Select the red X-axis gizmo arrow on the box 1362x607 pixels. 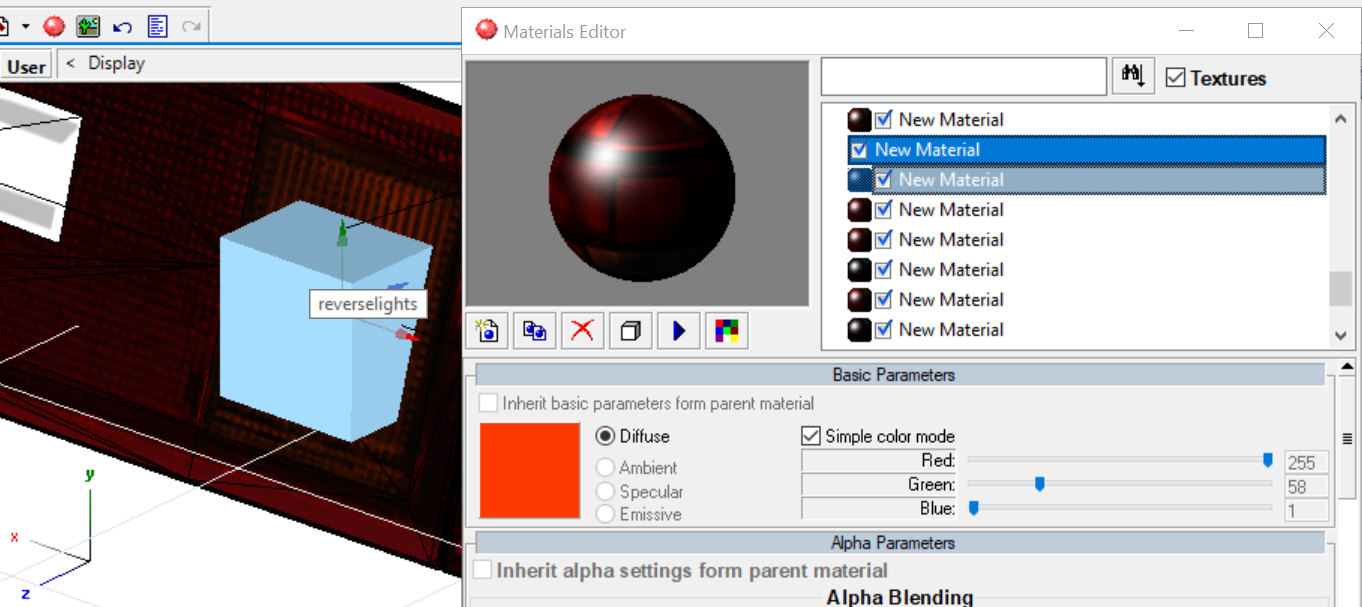(405, 335)
